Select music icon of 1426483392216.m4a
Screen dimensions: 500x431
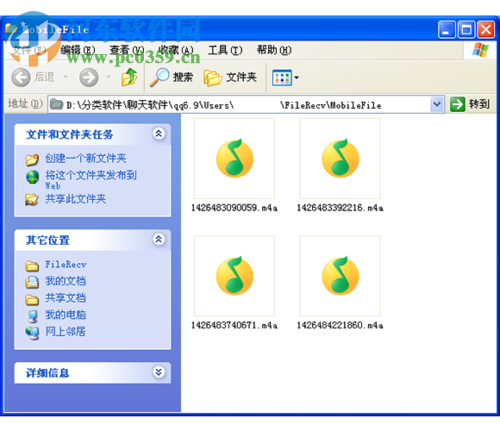coord(340,158)
